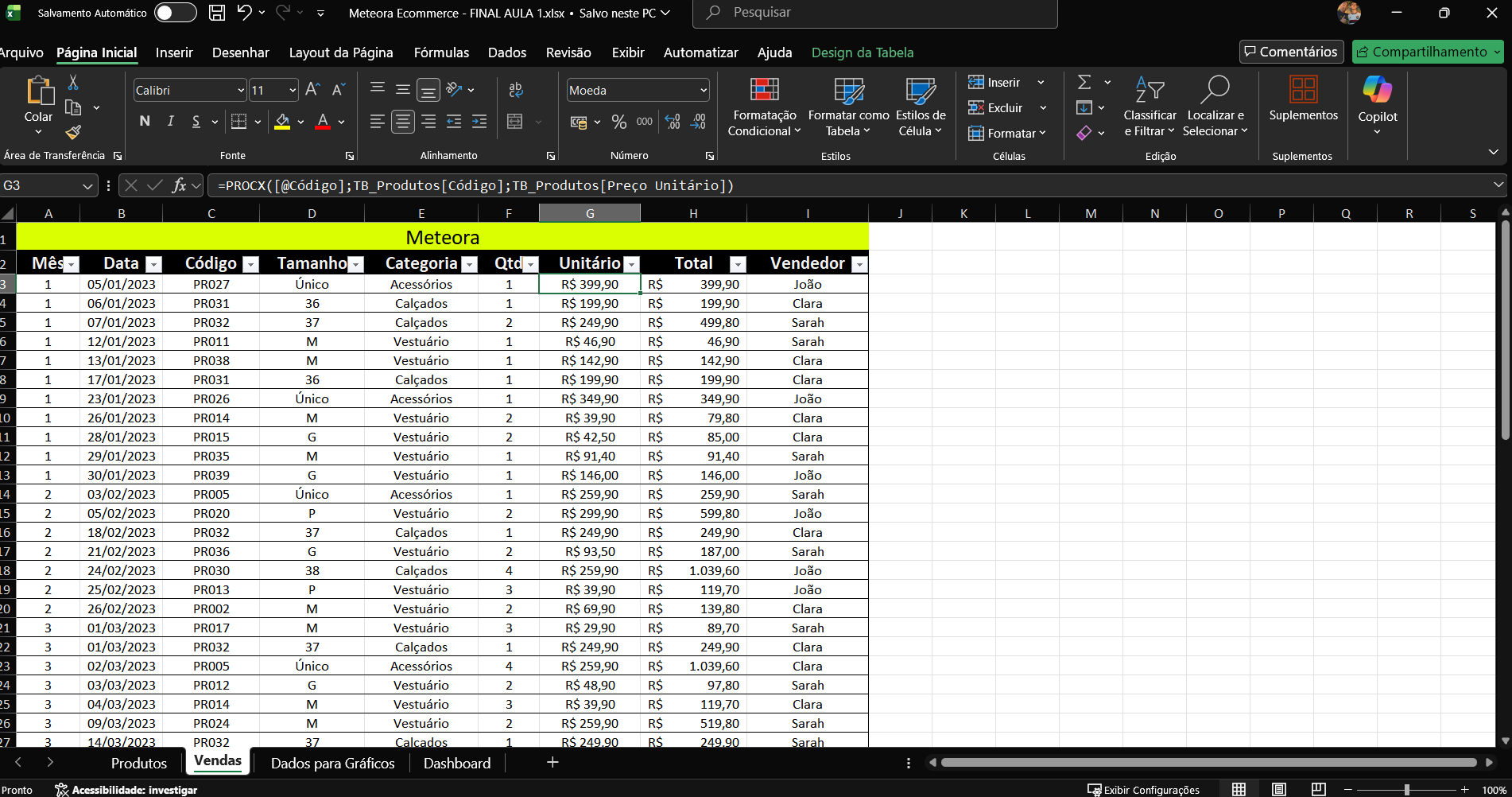Toggle center horizontal alignment
The width and height of the screenshot is (1512, 797).
pyautogui.click(x=403, y=122)
